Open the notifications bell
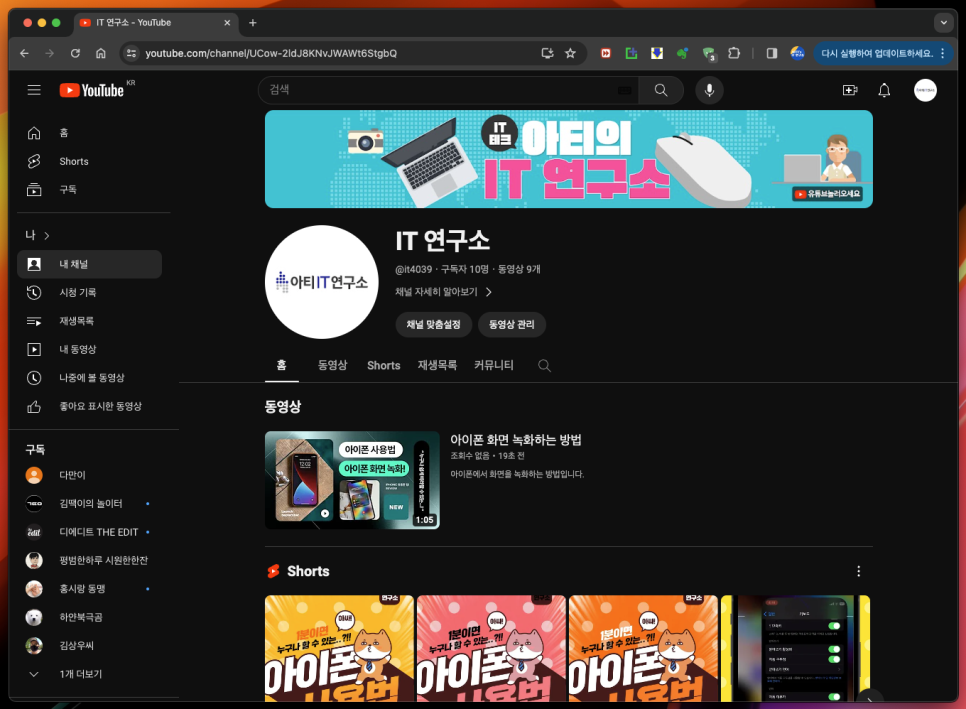Viewport: 966px width, 709px height. (884, 90)
